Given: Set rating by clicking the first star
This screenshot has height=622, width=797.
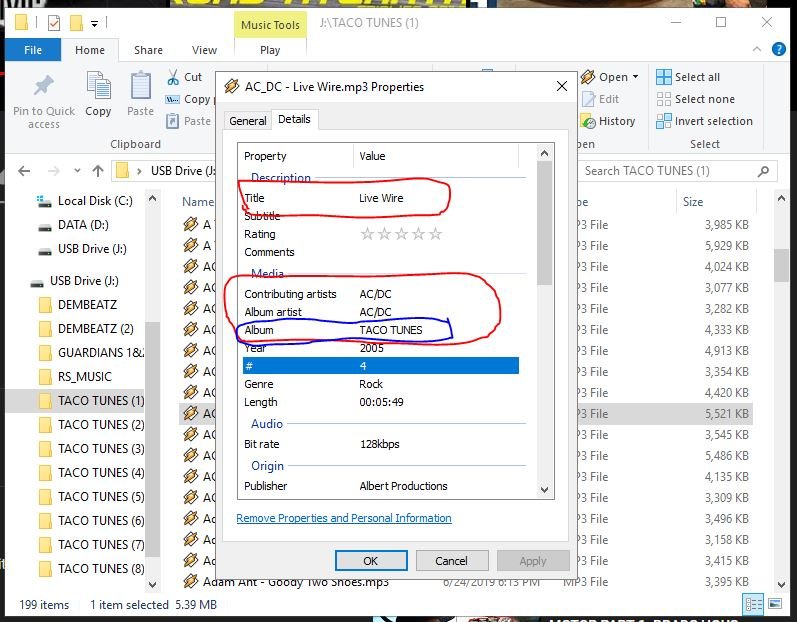Looking at the screenshot, I should [367, 234].
